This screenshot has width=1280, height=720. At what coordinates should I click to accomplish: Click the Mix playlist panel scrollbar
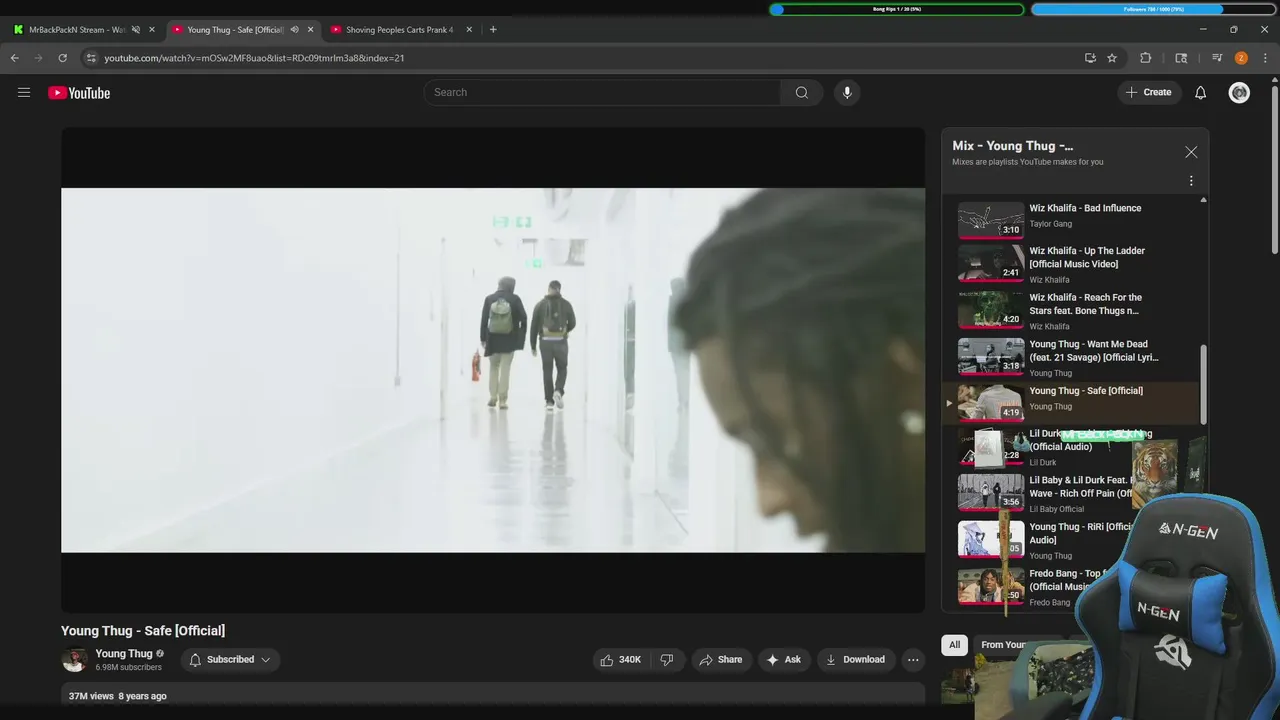click(1203, 385)
